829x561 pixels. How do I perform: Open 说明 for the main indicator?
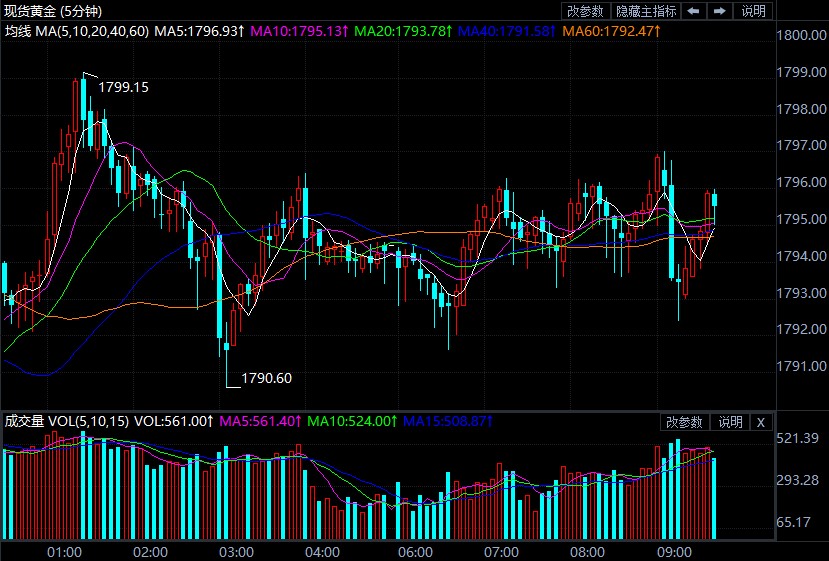point(753,11)
